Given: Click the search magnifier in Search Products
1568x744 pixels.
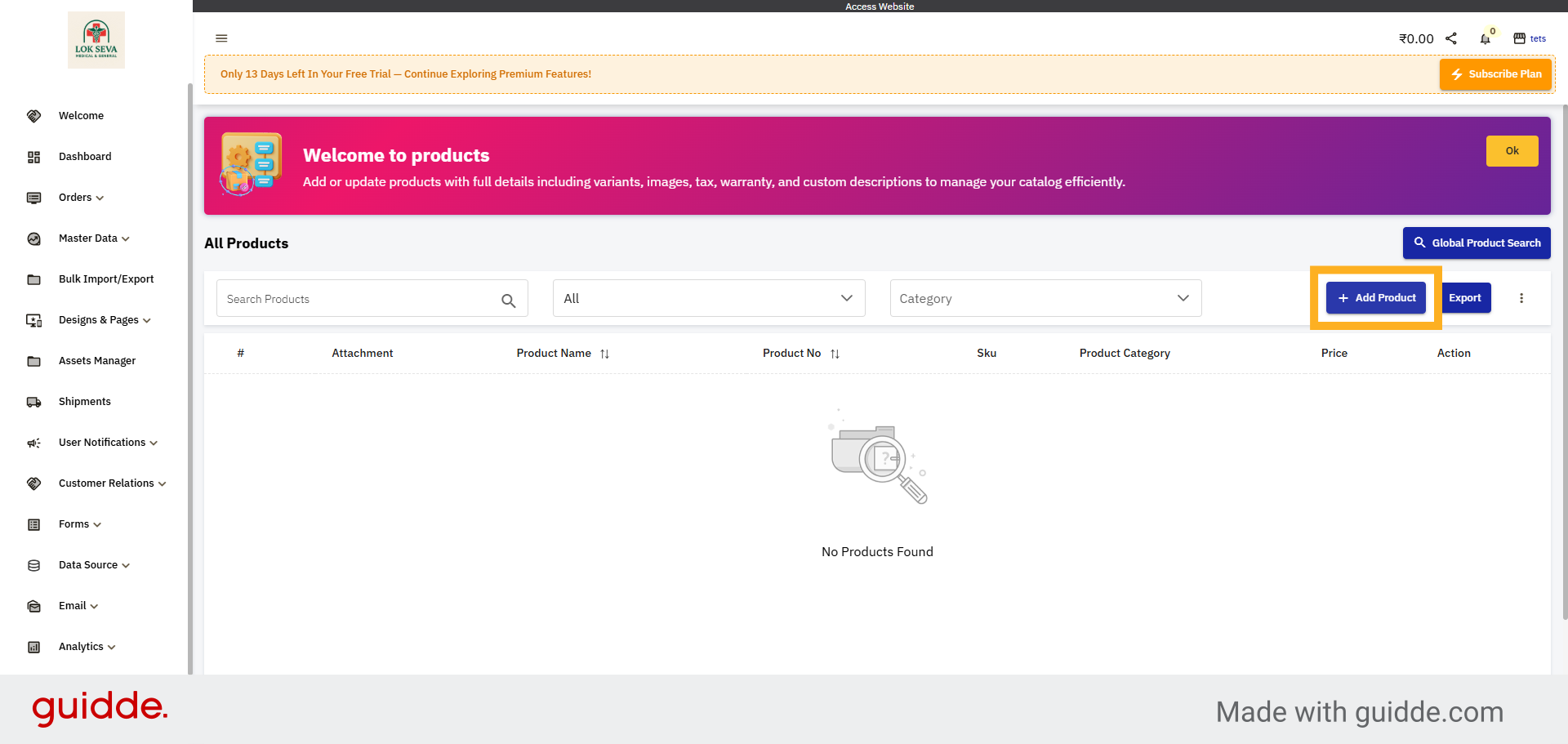Looking at the screenshot, I should [508, 301].
